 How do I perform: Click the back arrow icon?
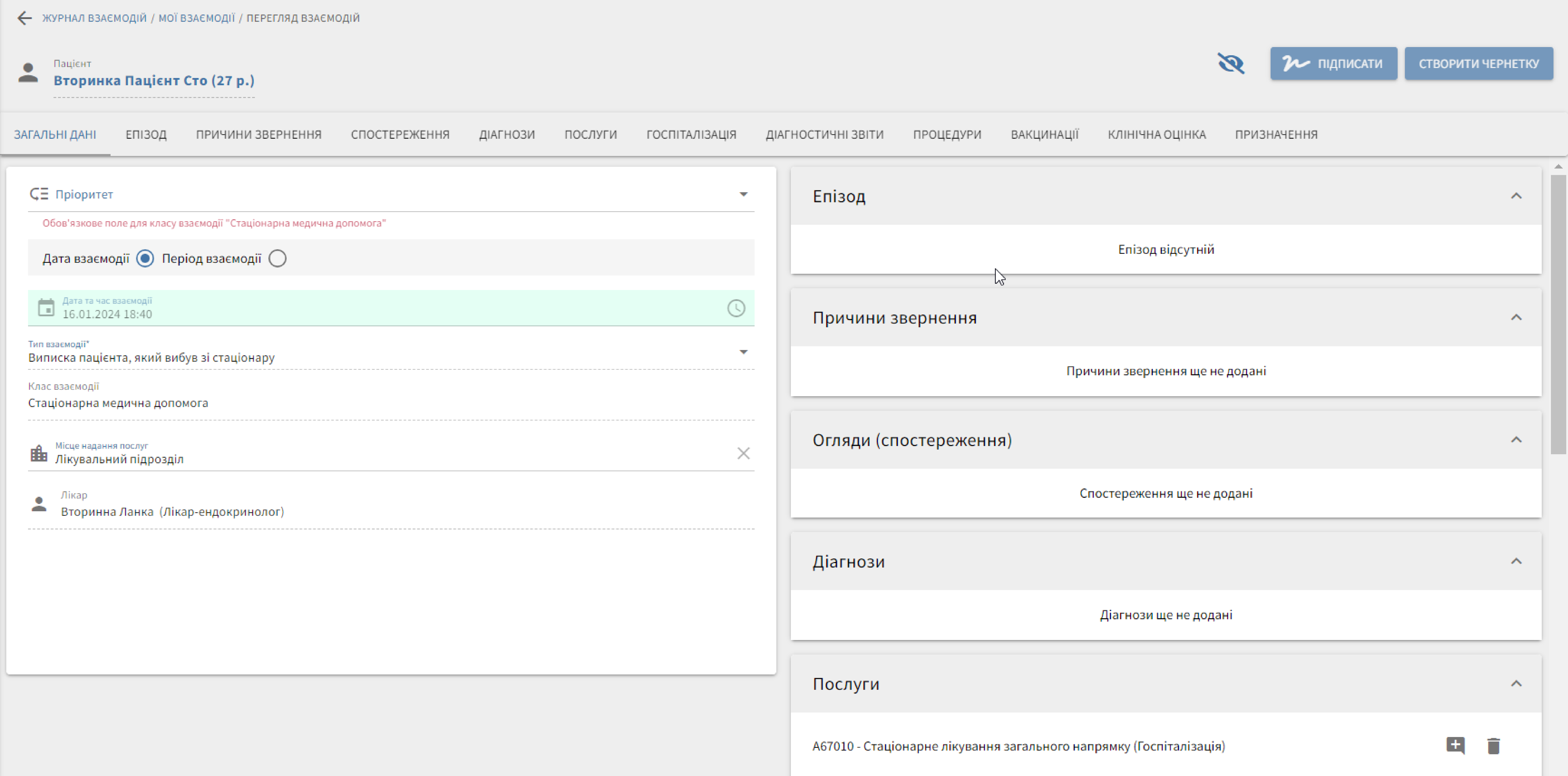pyautogui.click(x=24, y=18)
